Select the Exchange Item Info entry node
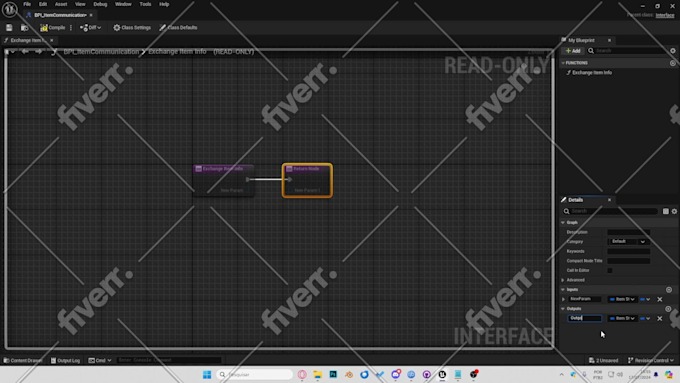This screenshot has width=680, height=383. (x=223, y=180)
